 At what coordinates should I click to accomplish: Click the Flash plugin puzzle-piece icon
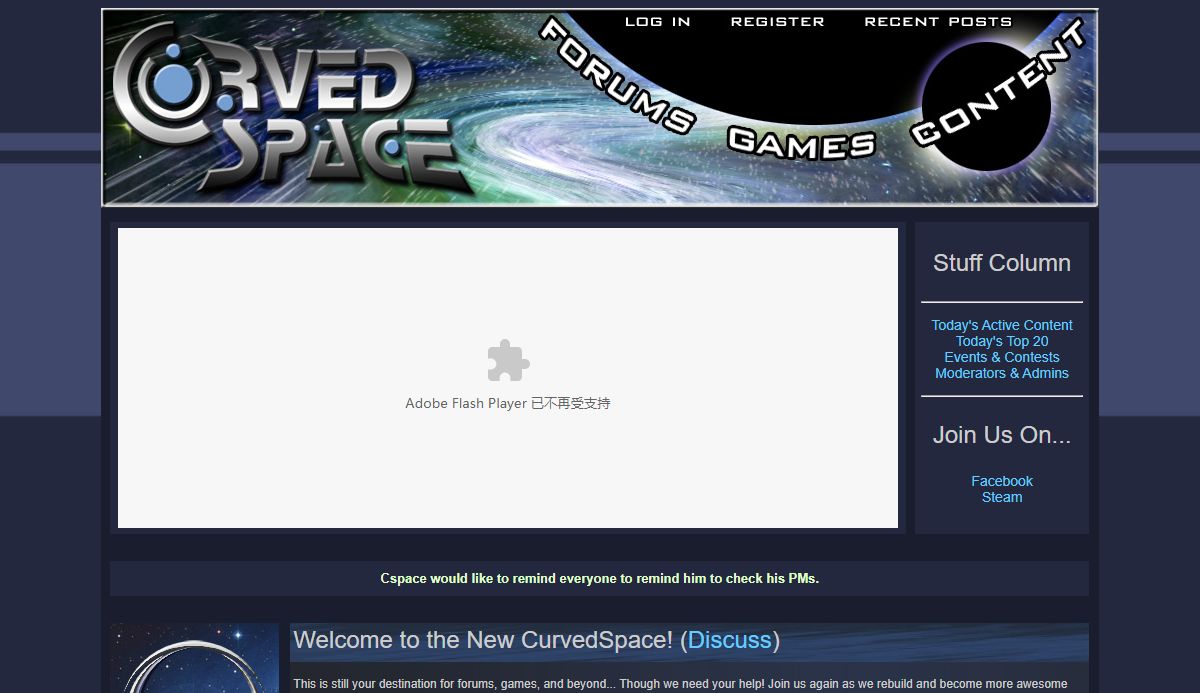click(508, 360)
